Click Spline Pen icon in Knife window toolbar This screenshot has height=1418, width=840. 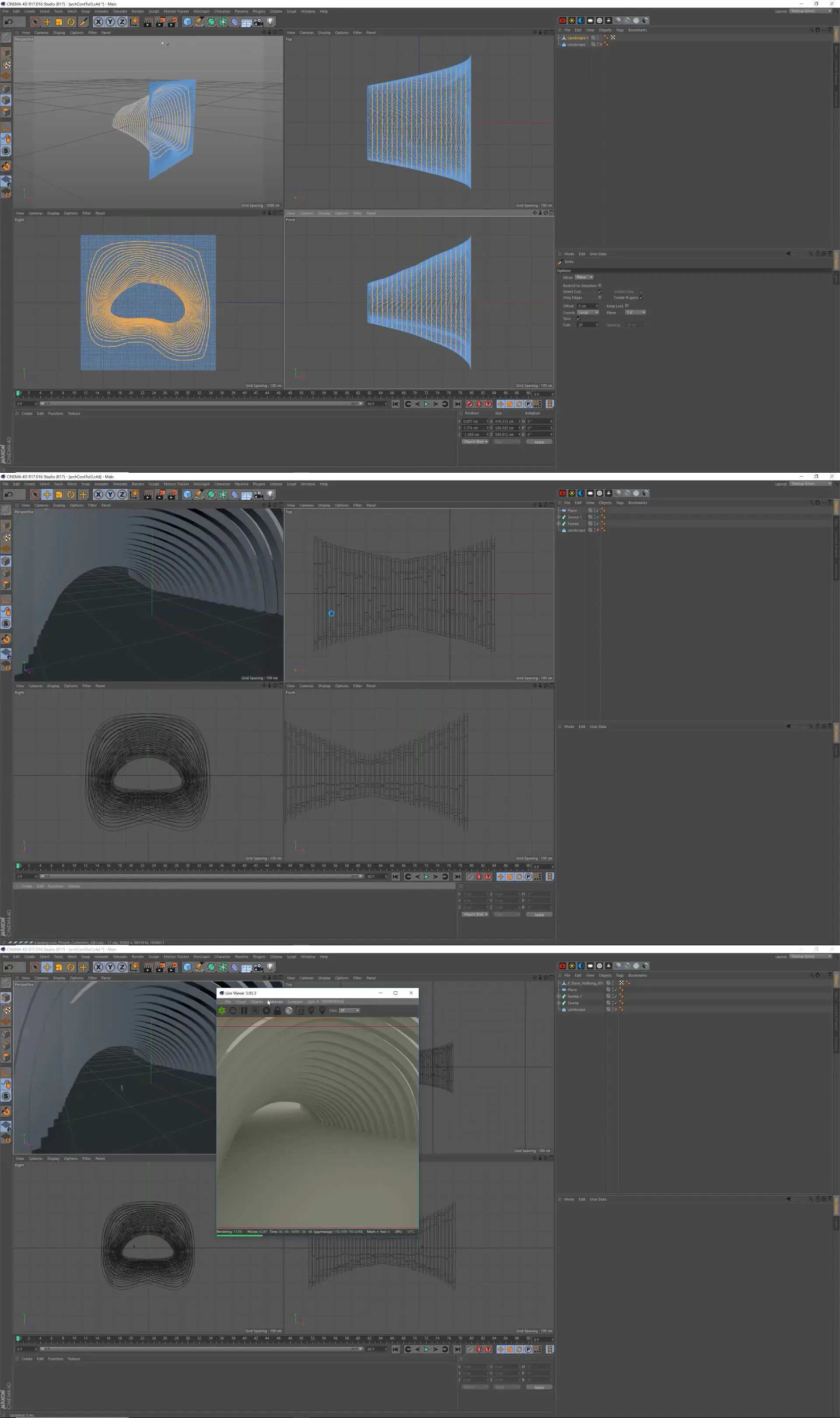coord(199,22)
